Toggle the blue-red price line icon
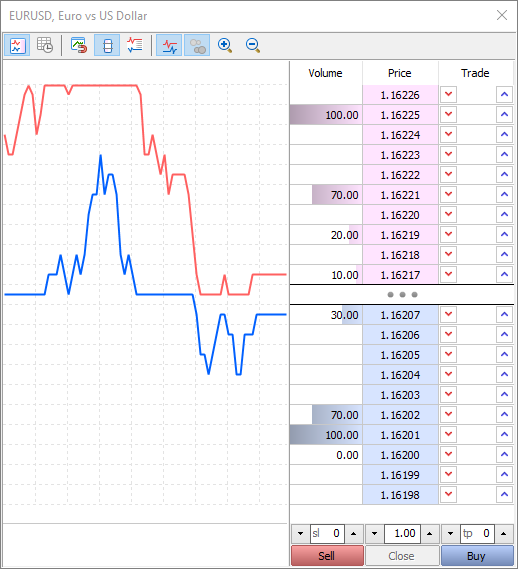 click(169, 46)
